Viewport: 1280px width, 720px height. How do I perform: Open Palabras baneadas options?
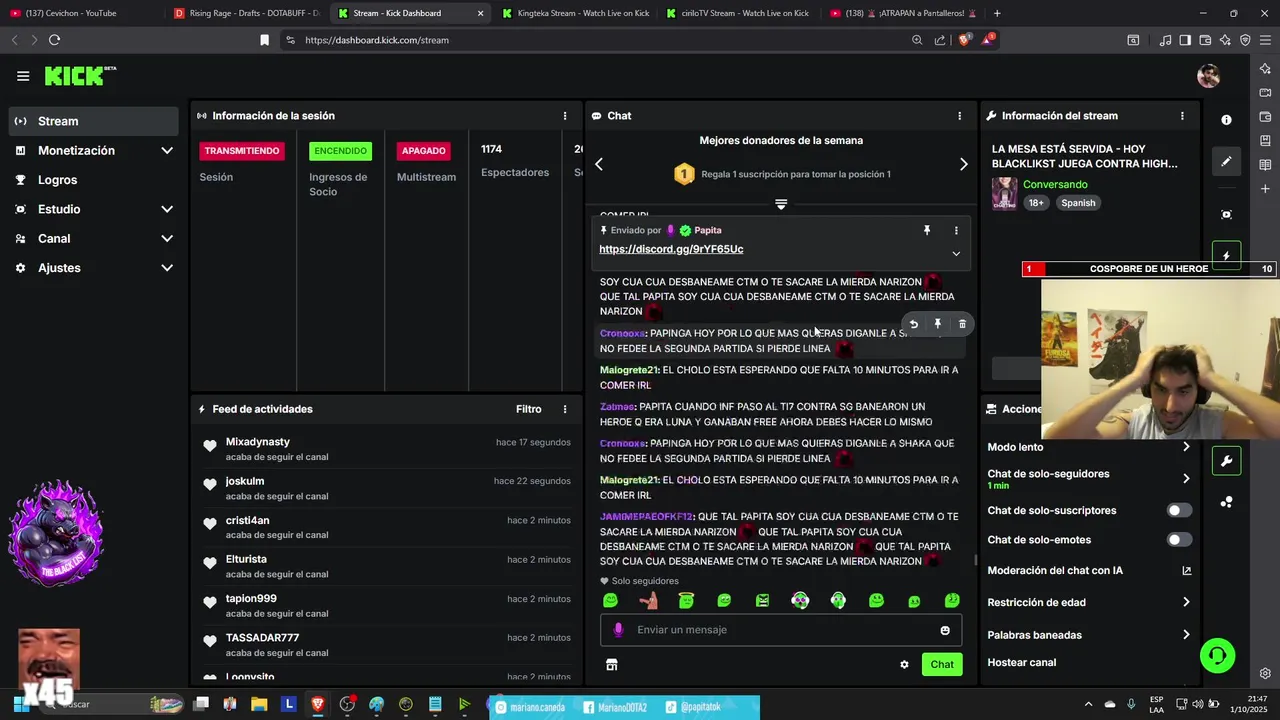tap(1186, 635)
